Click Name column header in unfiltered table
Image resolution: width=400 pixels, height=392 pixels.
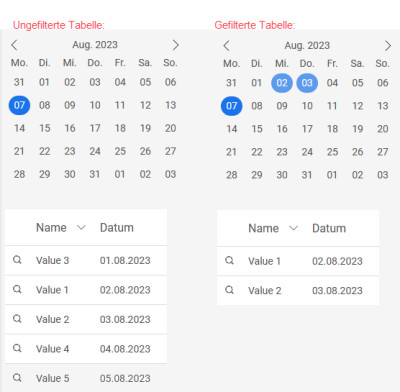pos(51,228)
